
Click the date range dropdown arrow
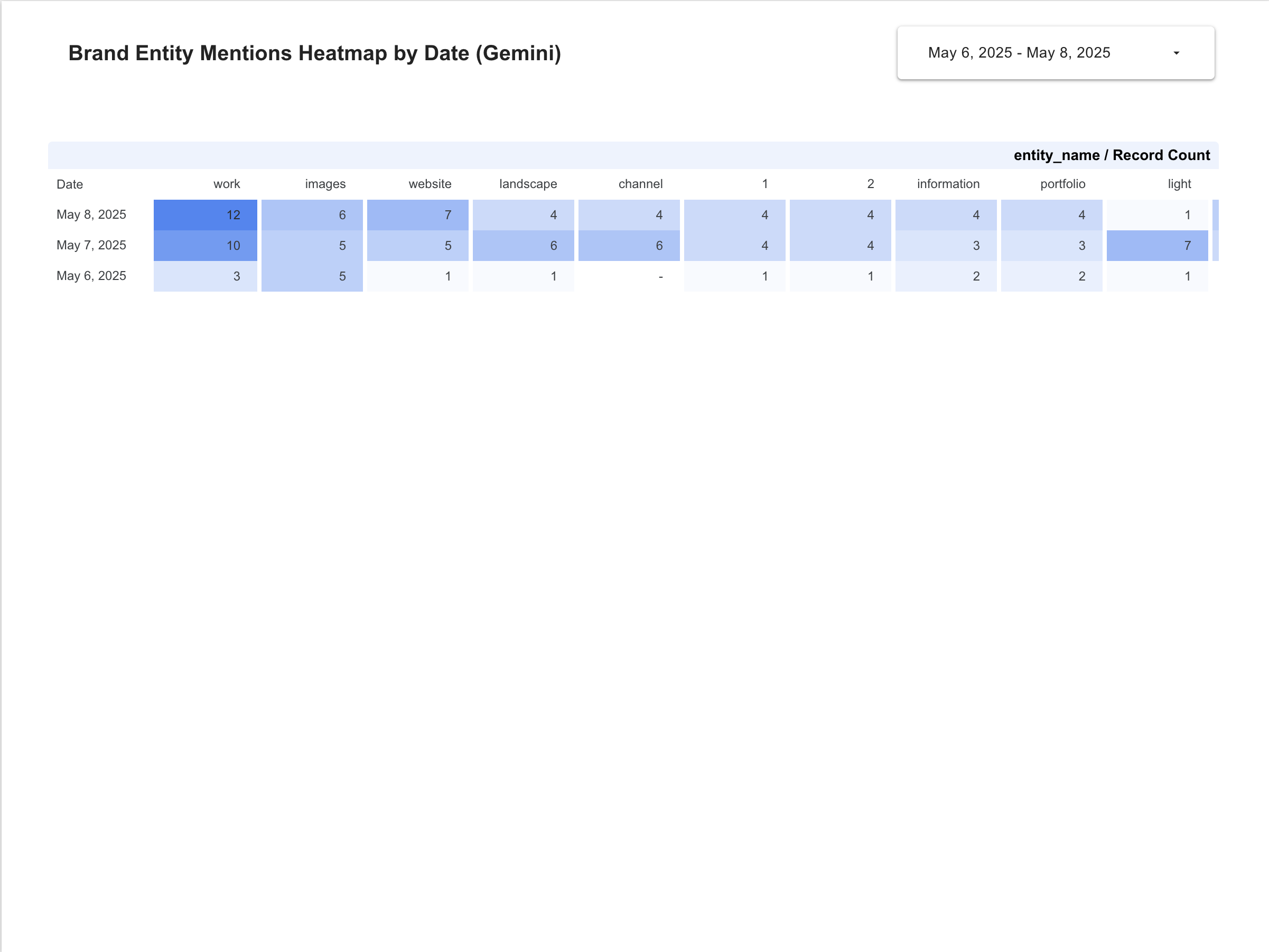coord(1176,53)
